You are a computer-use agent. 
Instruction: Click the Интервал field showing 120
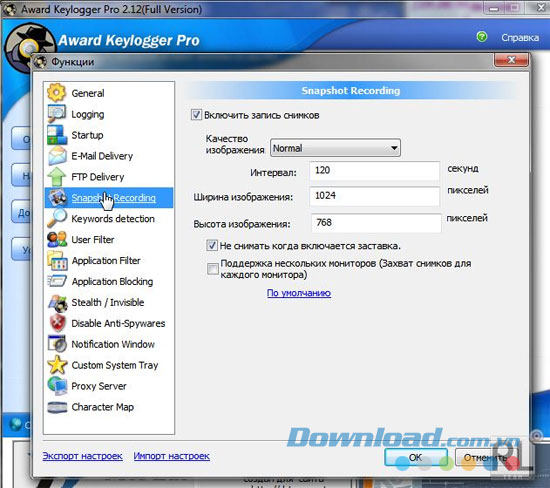[374, 171]
